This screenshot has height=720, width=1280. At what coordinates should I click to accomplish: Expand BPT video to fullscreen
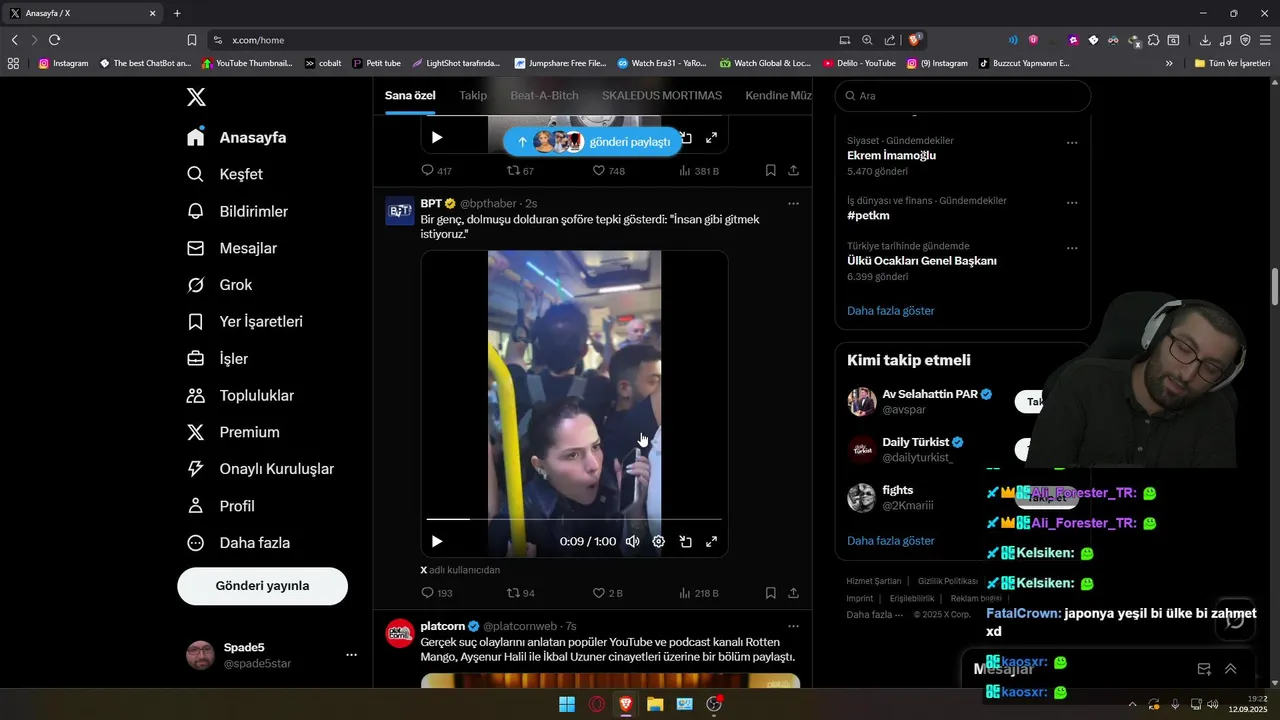[712, 541]
